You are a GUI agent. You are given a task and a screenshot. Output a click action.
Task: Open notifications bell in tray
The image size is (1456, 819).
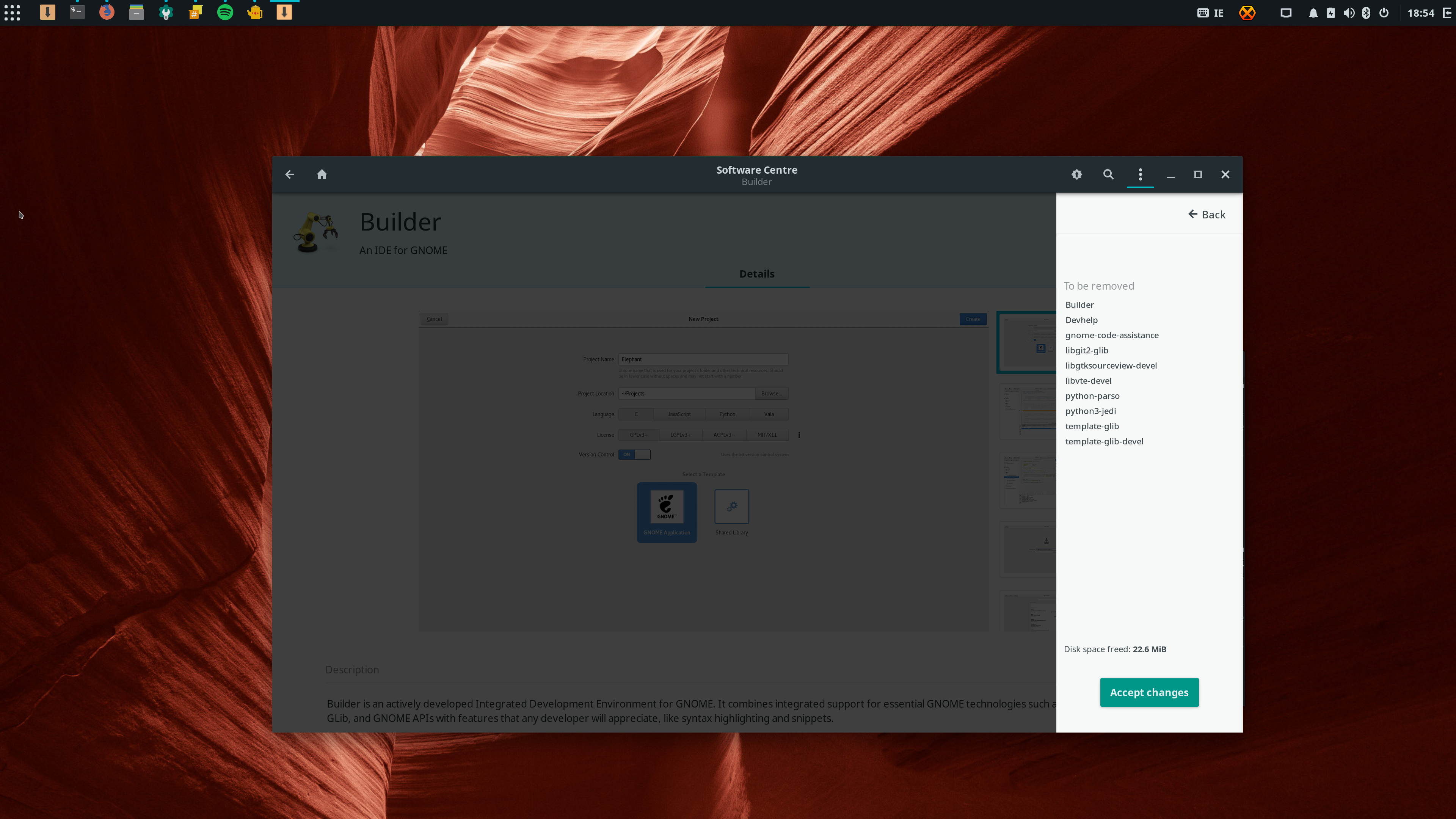point(1313,13)
